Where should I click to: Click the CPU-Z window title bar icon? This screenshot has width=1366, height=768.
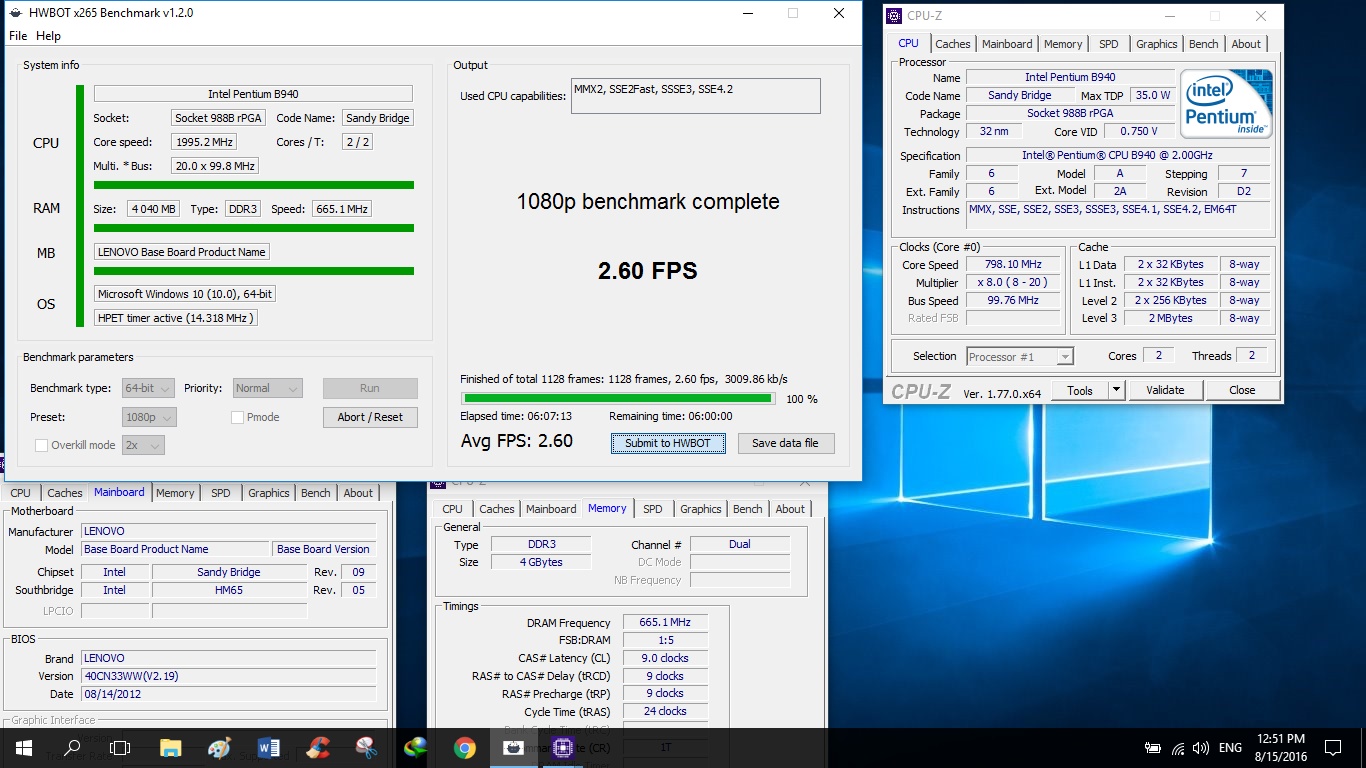point(895,16)
